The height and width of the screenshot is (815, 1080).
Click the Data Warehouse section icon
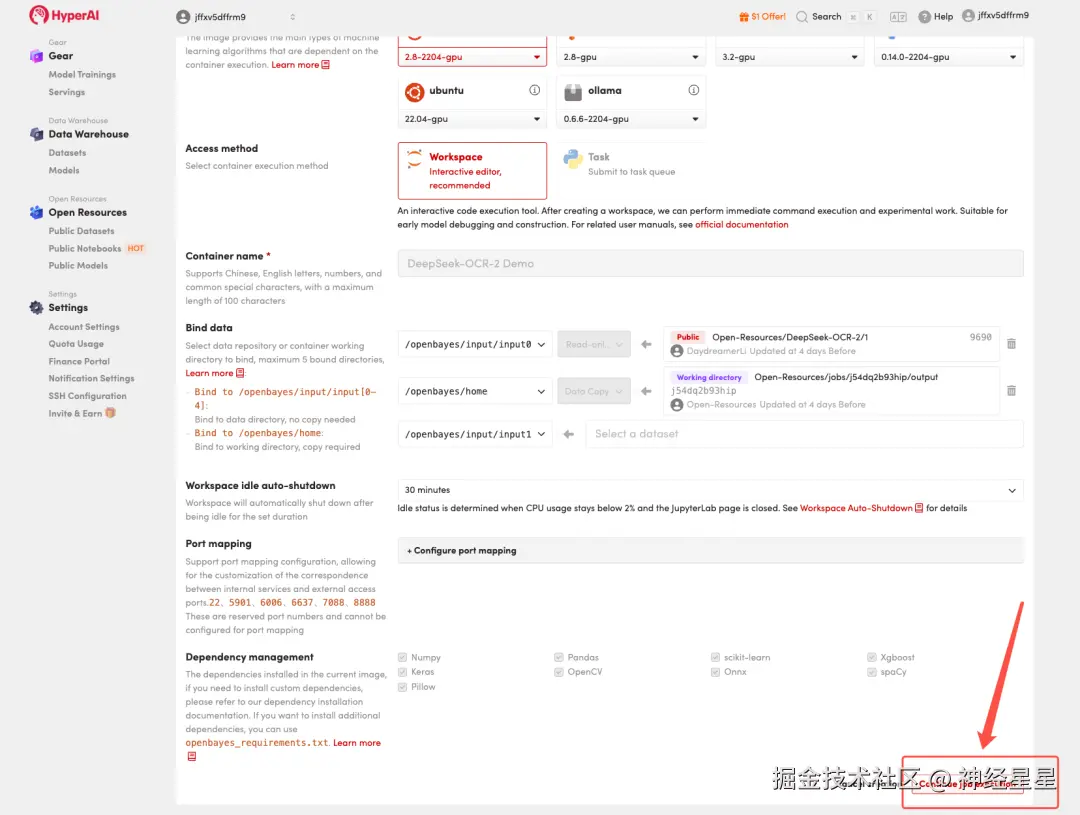(37, 134)
